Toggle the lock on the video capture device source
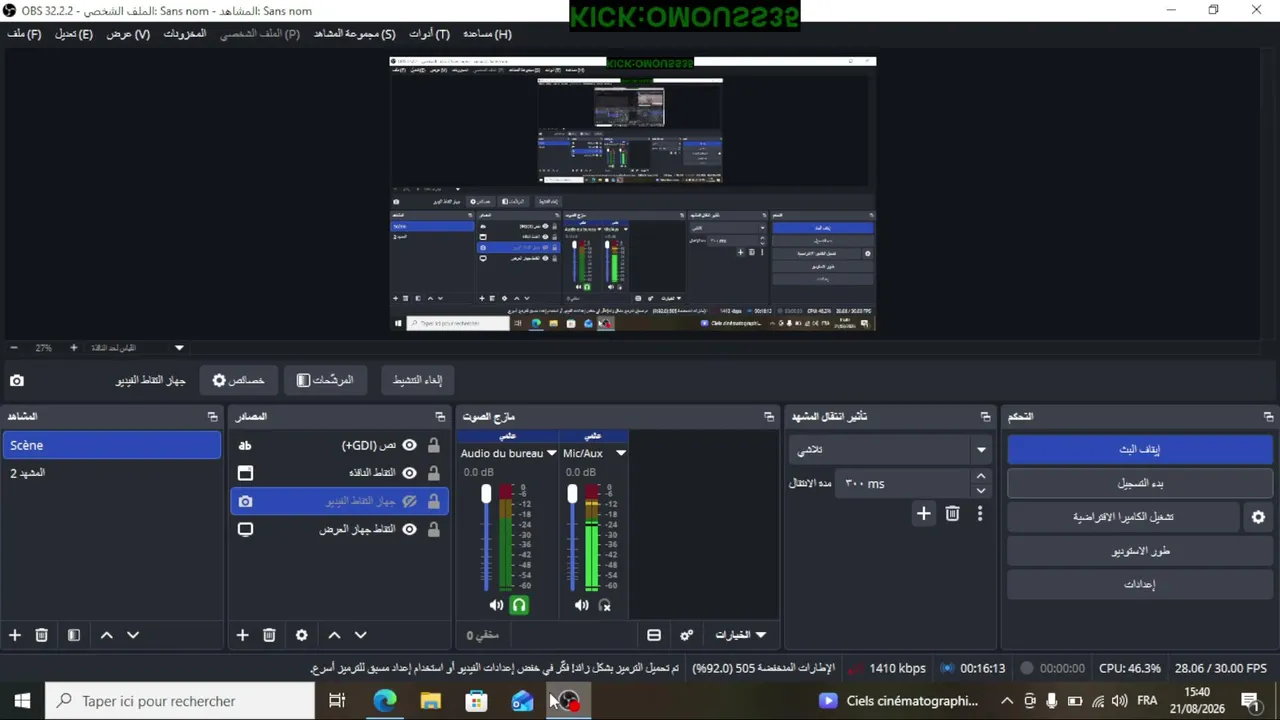Image resolution: width=1280 pixels, height=720 pixels. [x=434, y=501]
